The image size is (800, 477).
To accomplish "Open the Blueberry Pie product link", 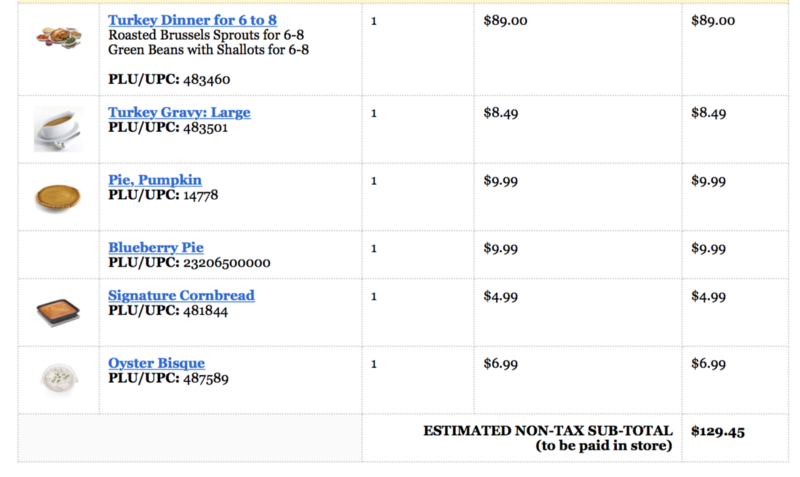I will [x=156, y=247].
